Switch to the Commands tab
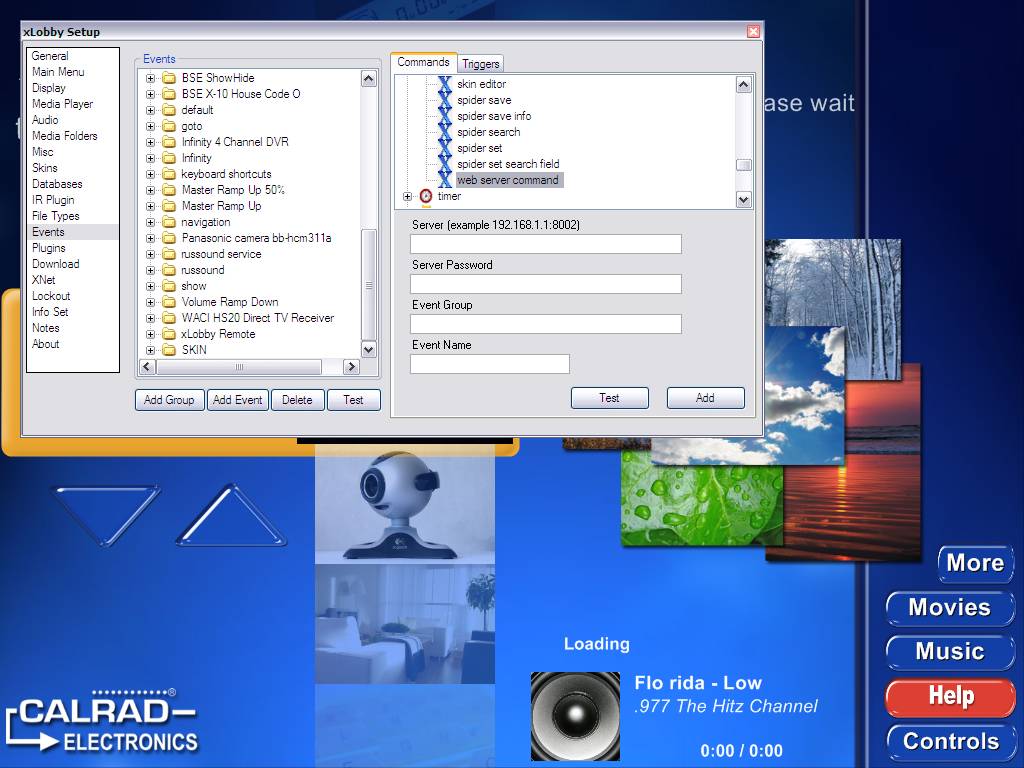 pyautogui.click(x=423, y=62)
